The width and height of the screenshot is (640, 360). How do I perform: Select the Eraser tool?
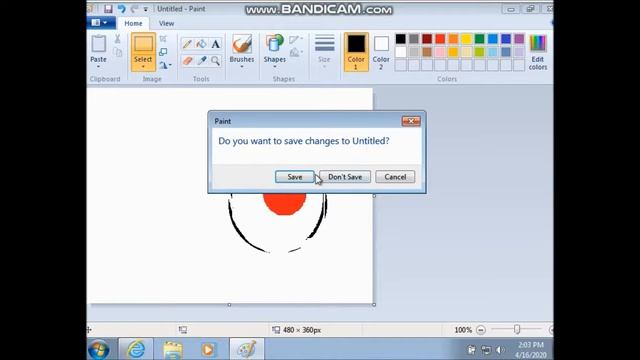[187, 61]
